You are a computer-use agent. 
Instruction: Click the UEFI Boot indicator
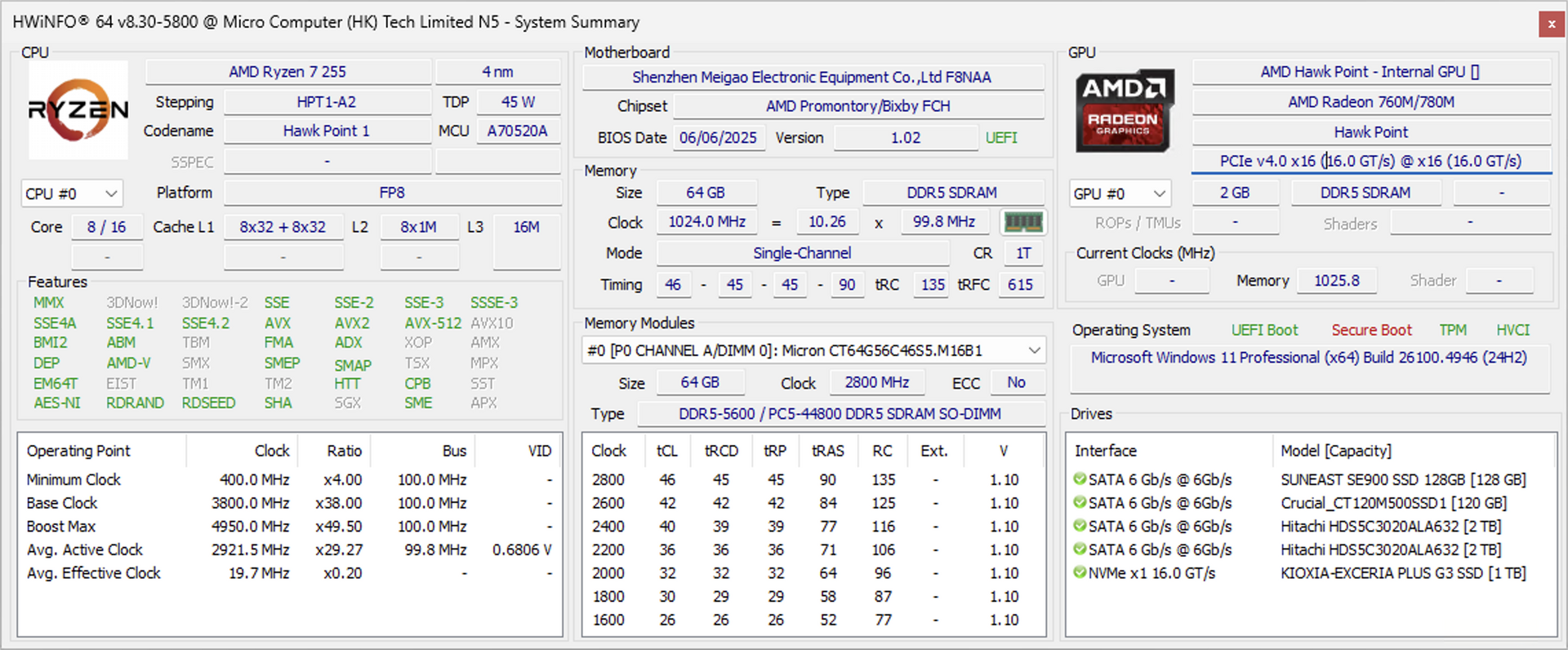[1264, 330]
